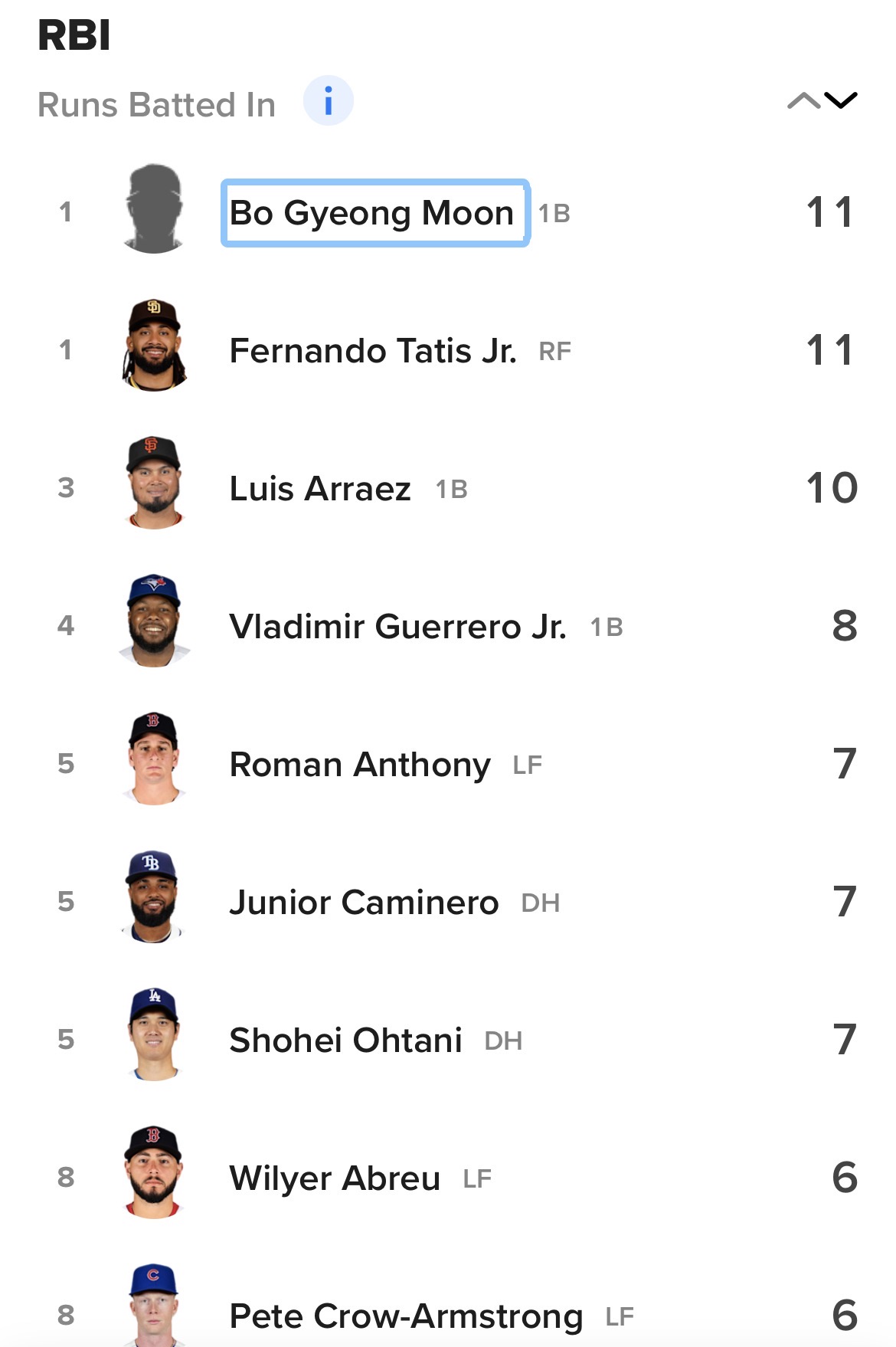Click Roman Anthony's headshot photo
896x1347 pixels.
click(154, 759)
